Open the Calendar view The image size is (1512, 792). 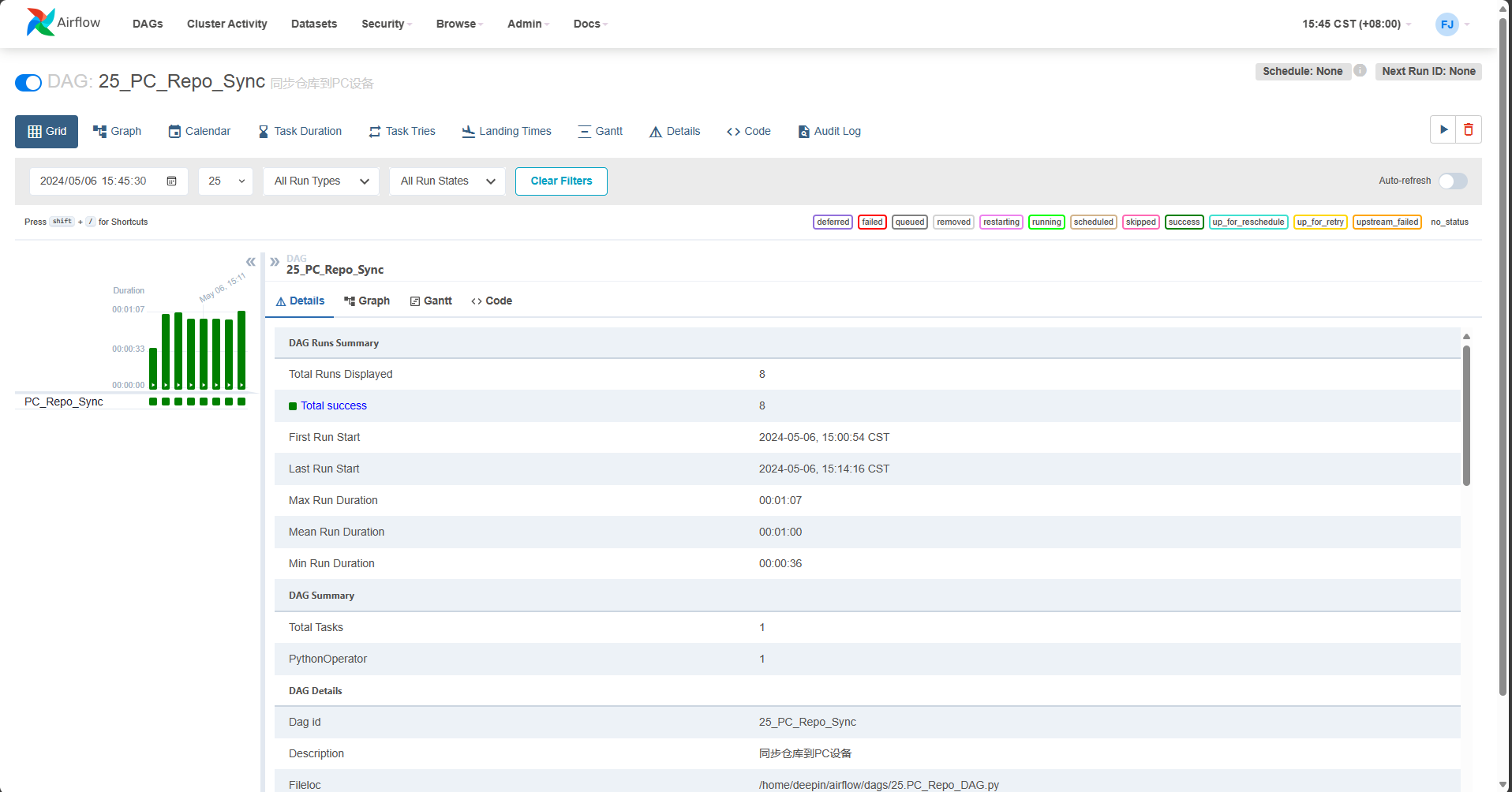[200, 131]
